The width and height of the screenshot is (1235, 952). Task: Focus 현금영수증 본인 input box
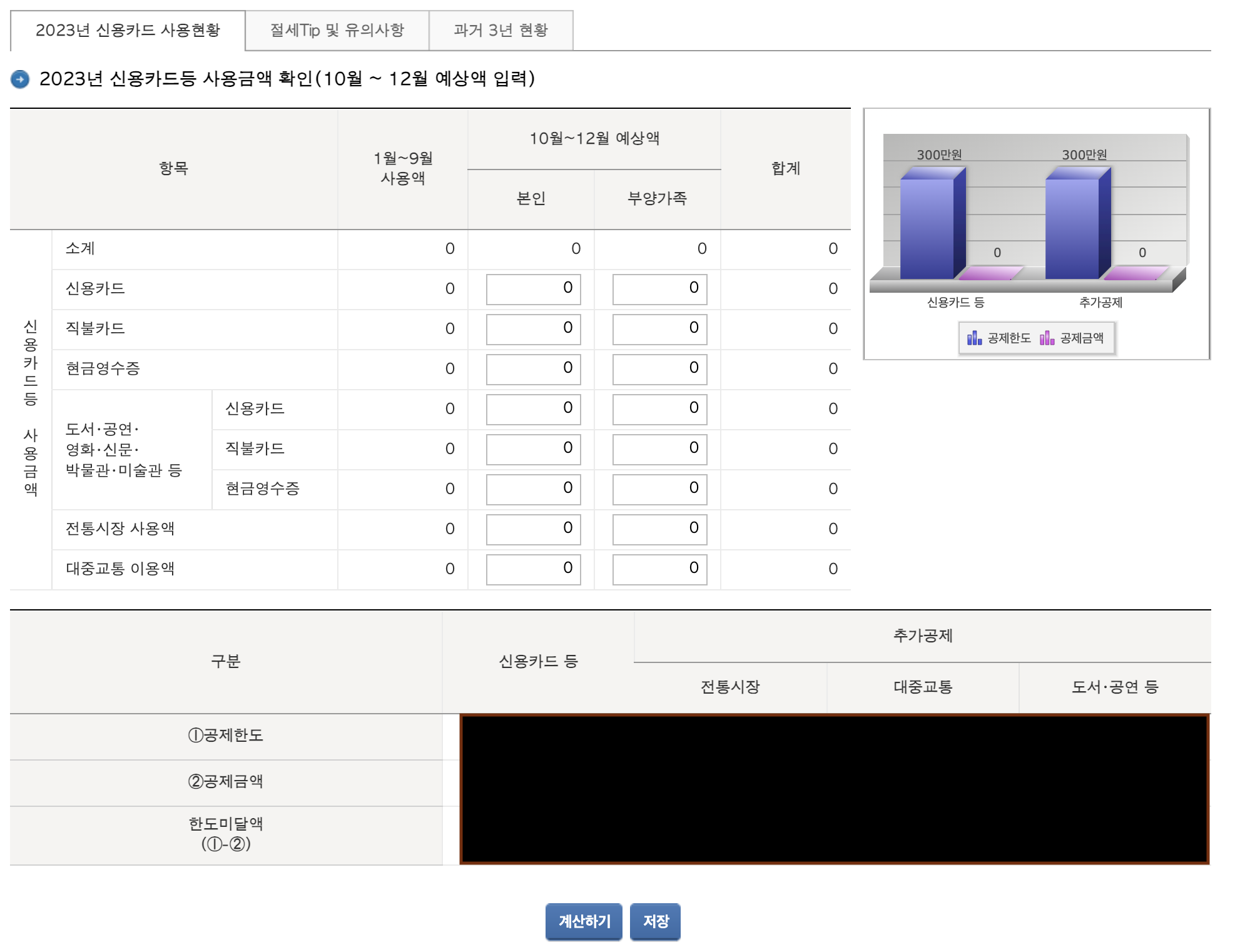pyautogui.click(x=533, y=369)
